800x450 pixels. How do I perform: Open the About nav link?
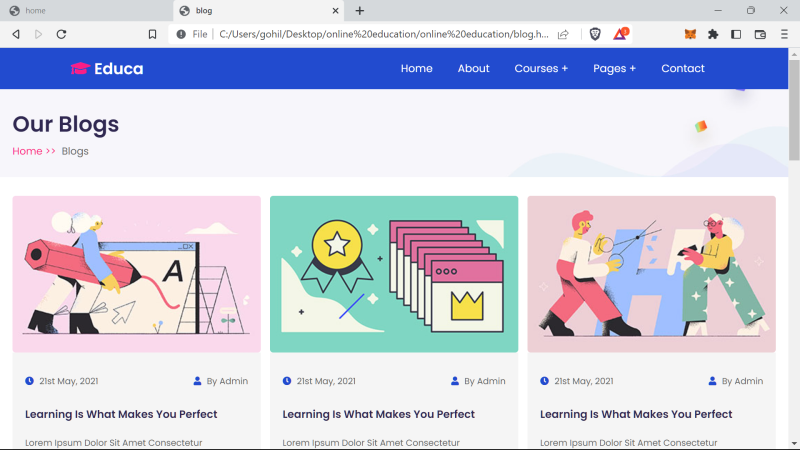coord(473,68)
